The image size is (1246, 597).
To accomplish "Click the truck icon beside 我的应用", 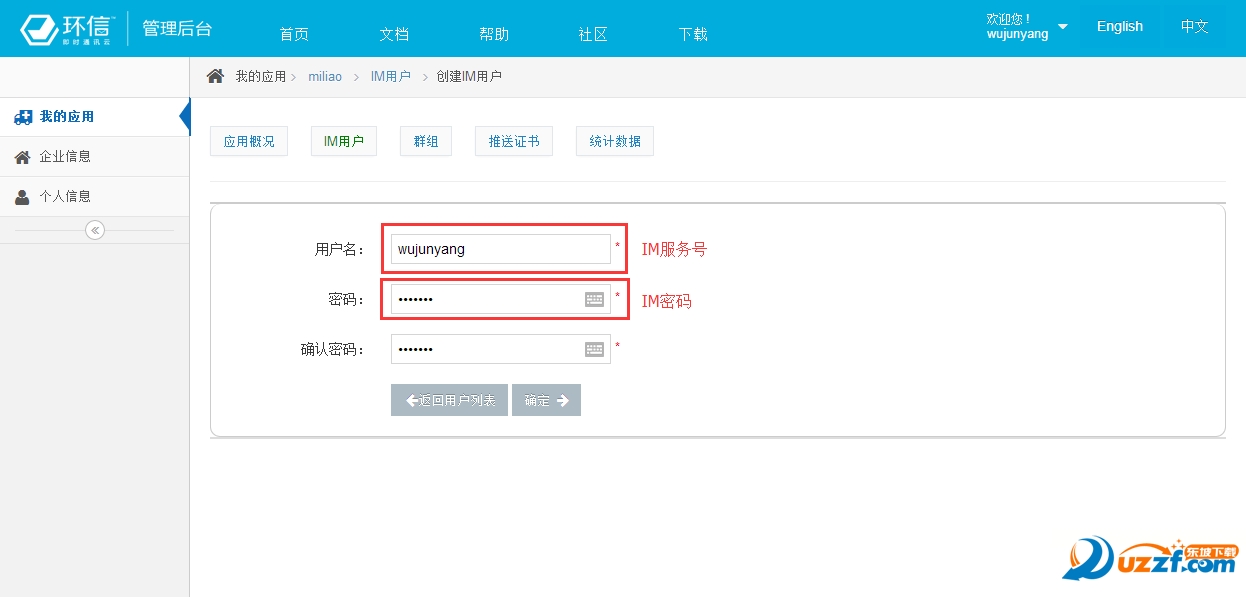I will (23, 117).
